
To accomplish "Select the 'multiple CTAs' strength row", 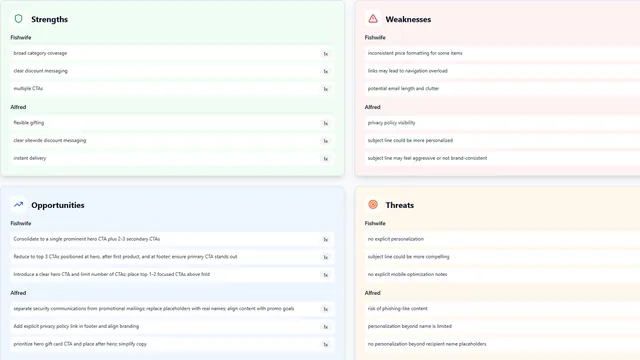I will point(172,89).
